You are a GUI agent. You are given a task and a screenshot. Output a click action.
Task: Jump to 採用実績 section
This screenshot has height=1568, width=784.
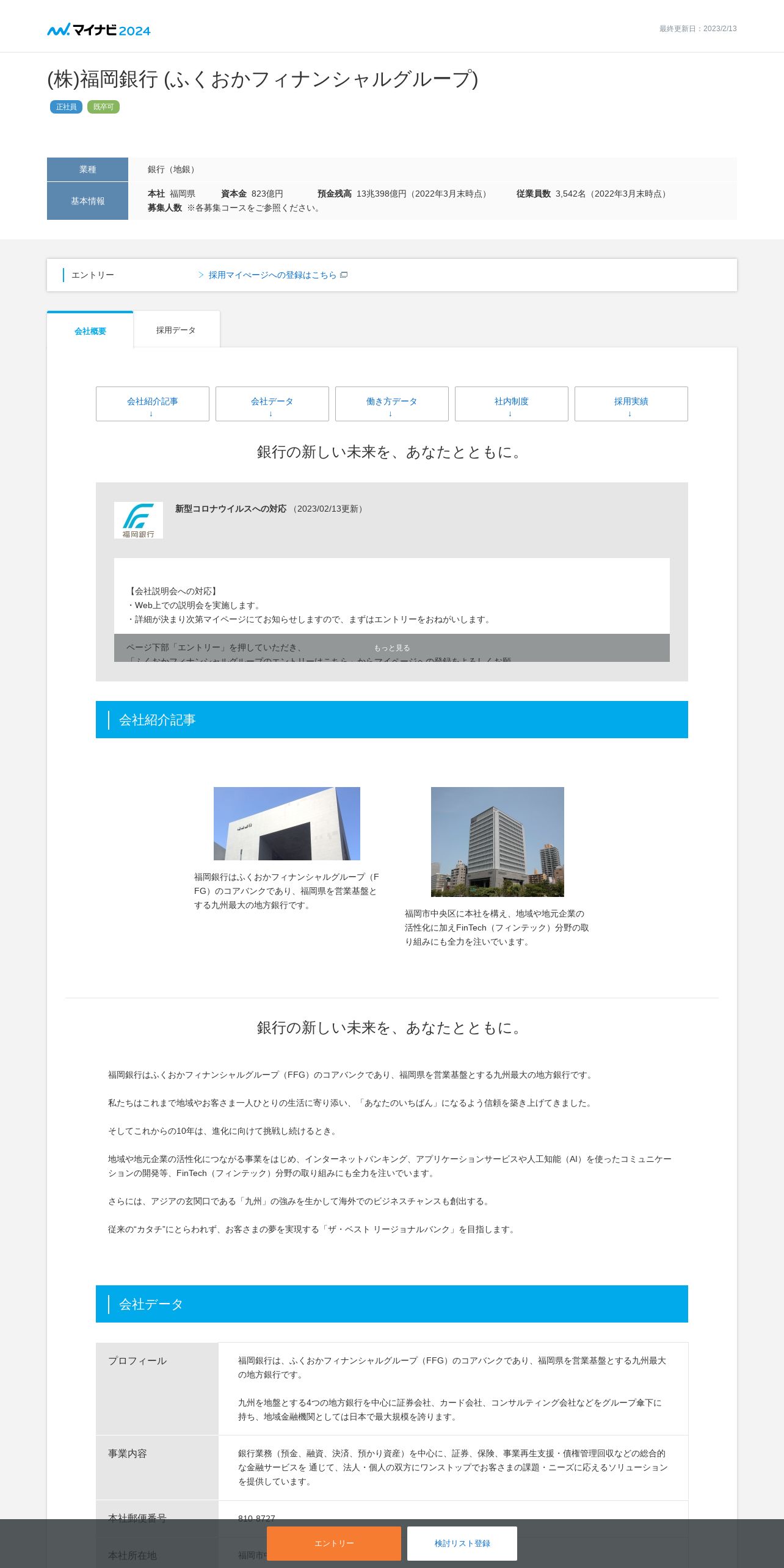[x=631, y=404]
